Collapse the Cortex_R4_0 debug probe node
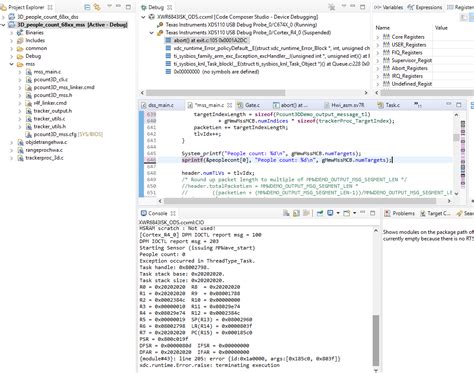Viewport: 474px width, 373px height. point(152,33)
